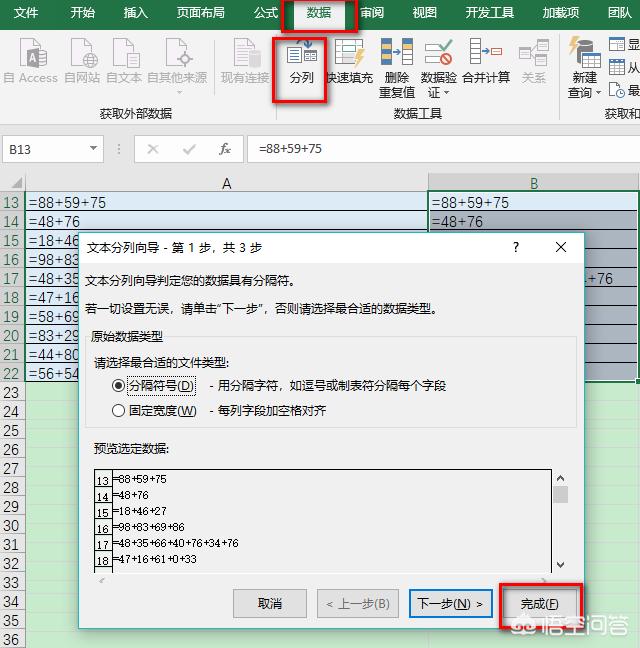This screenshot has height=648, width=640.
Task: Click the formula bar input field
Action: 443,149
